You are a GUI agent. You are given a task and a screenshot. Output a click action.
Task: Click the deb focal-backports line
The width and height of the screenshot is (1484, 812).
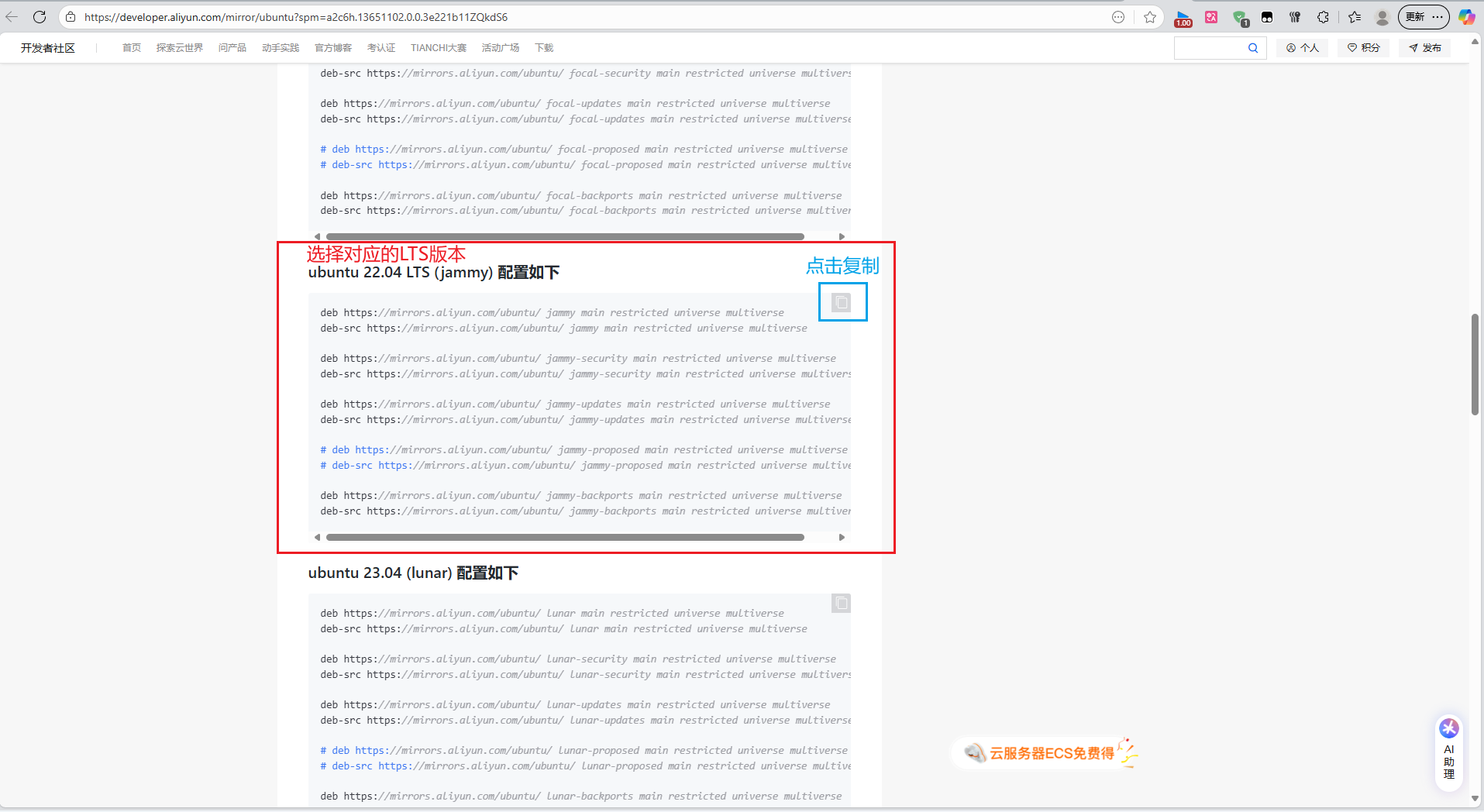click(581, 196)
